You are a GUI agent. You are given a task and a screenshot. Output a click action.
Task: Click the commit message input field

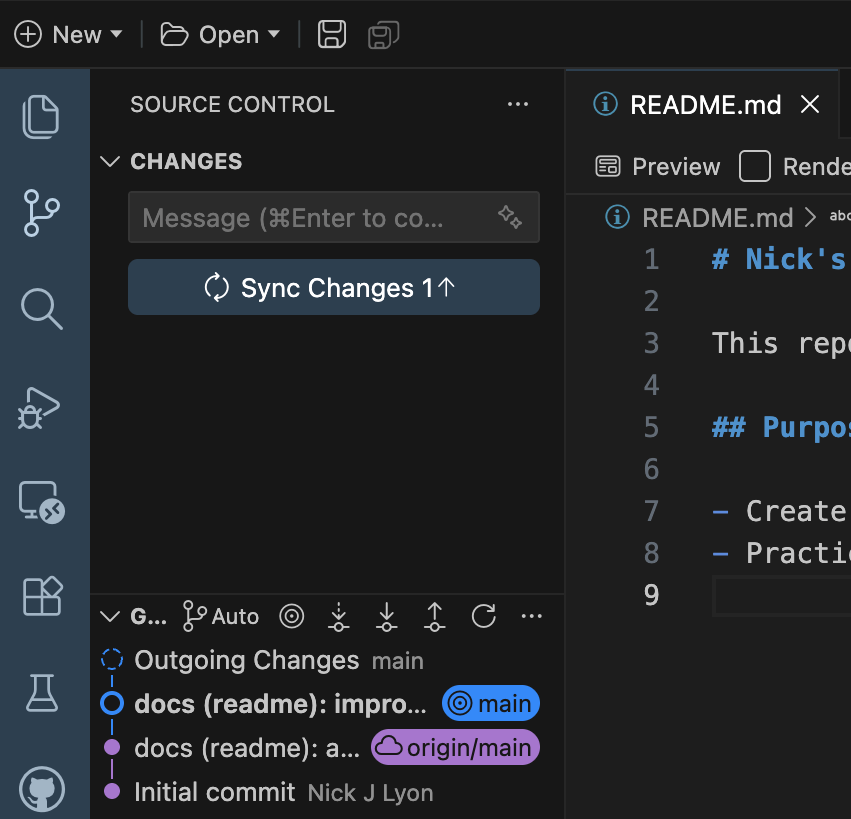click(x=310, y=218)
